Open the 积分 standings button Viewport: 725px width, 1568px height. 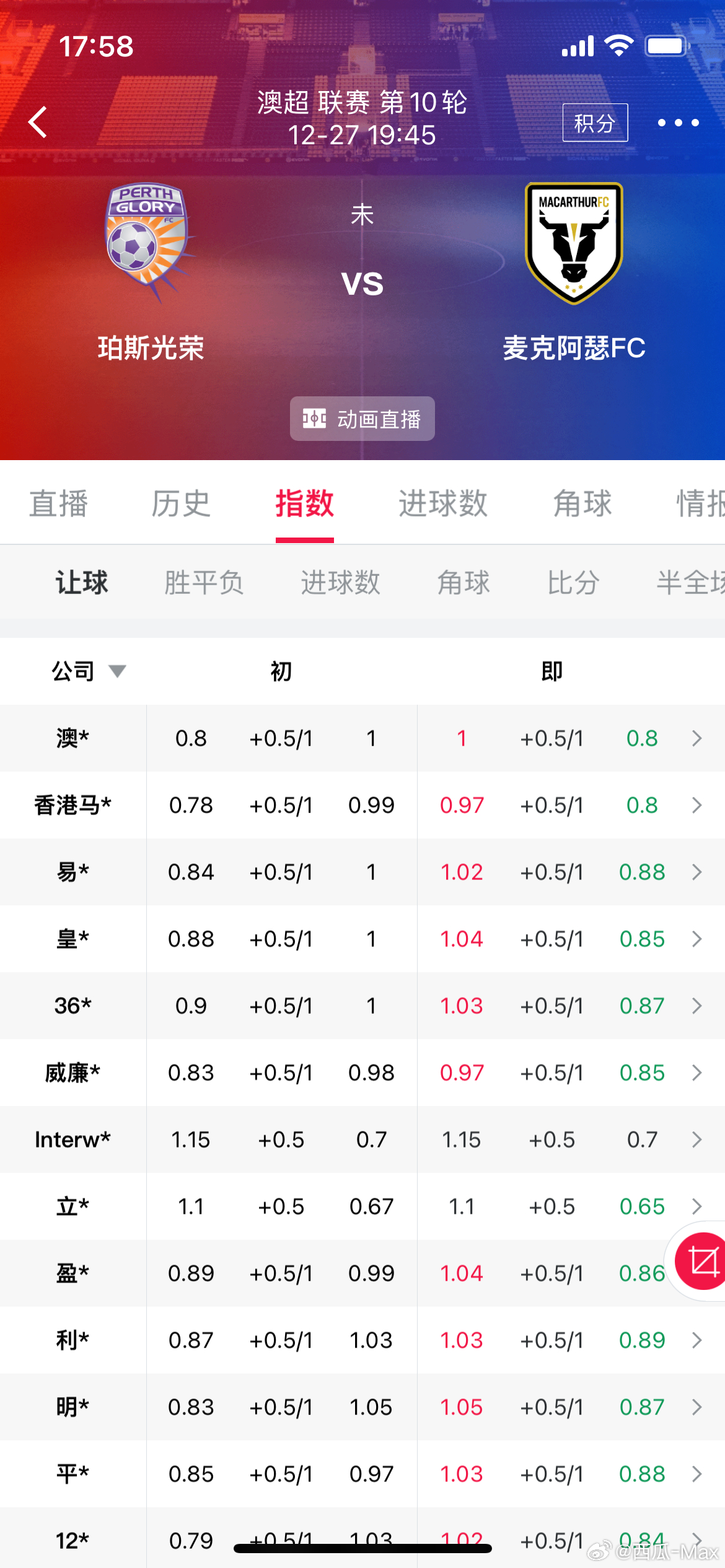click(595, 123)
